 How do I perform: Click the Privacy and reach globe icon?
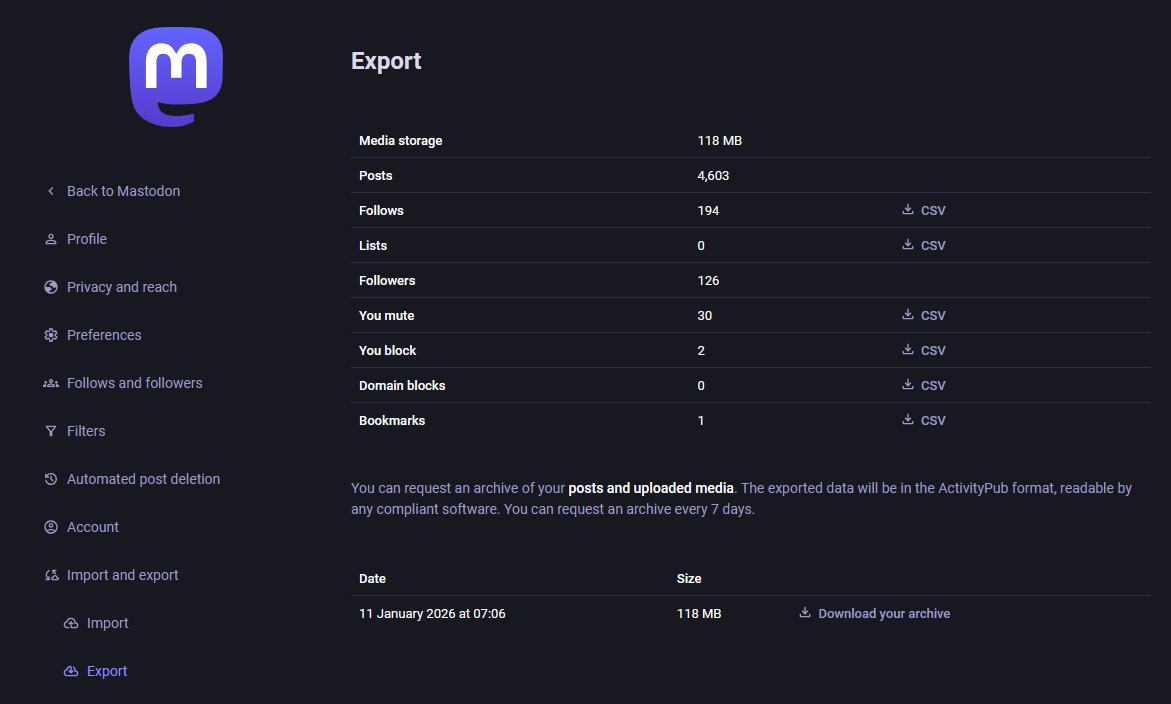click(51, 287)
